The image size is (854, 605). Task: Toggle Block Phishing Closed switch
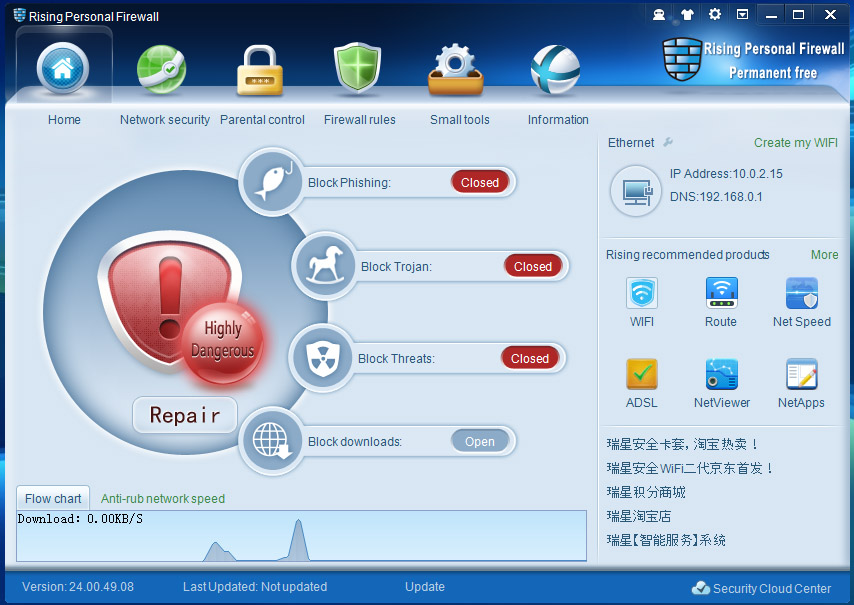480,182
